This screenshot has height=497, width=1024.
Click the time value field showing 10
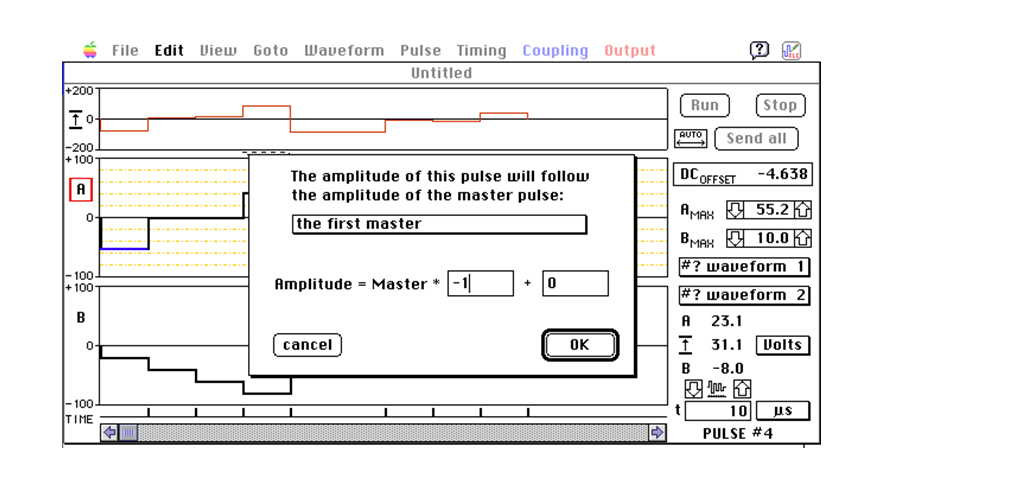pos(718,411)
